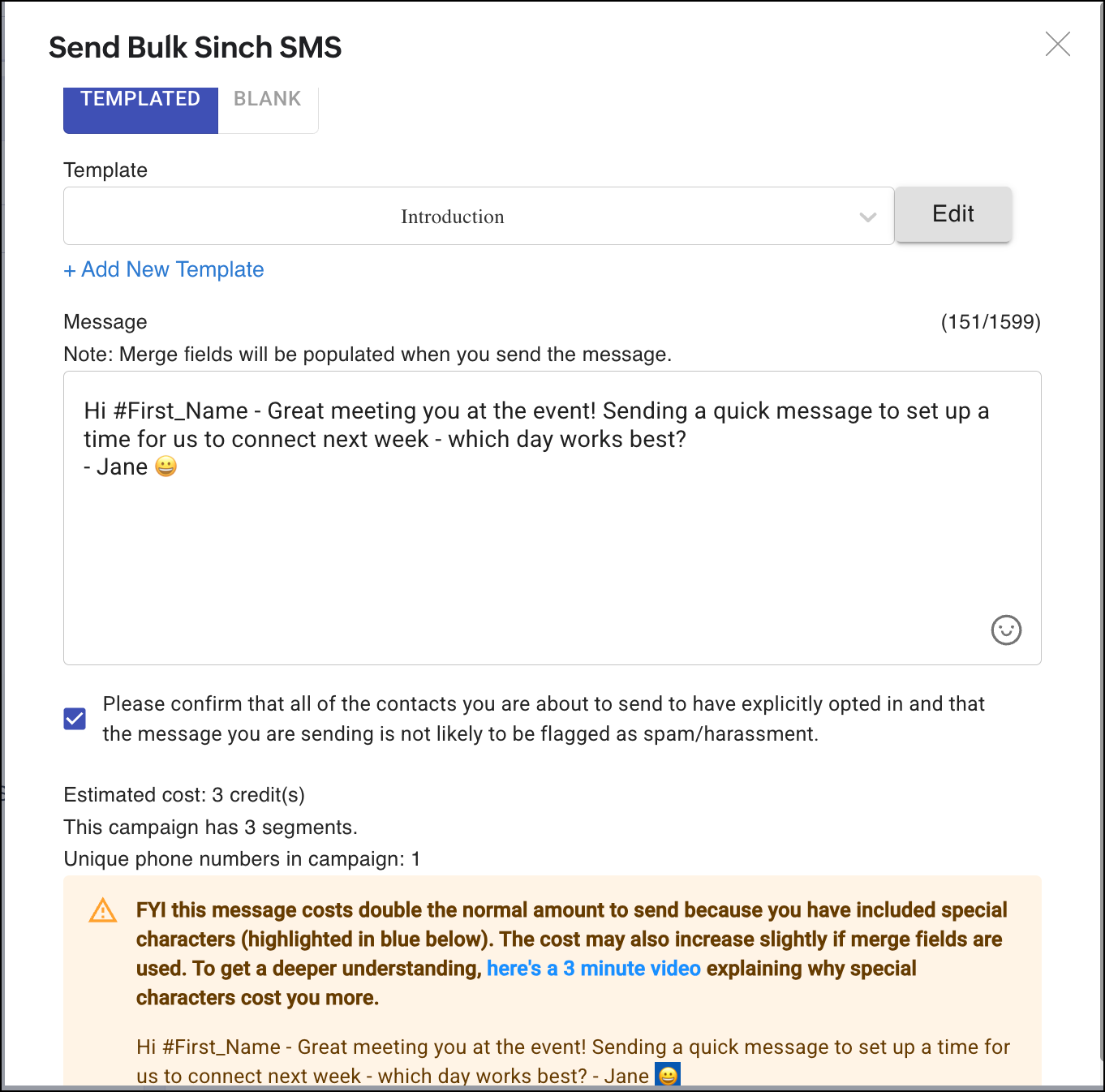The width and height of the screenshot is (1105, 1092).
Task: Click the grinning emoji after Jane in the message
Action: (x=166, y=466)
